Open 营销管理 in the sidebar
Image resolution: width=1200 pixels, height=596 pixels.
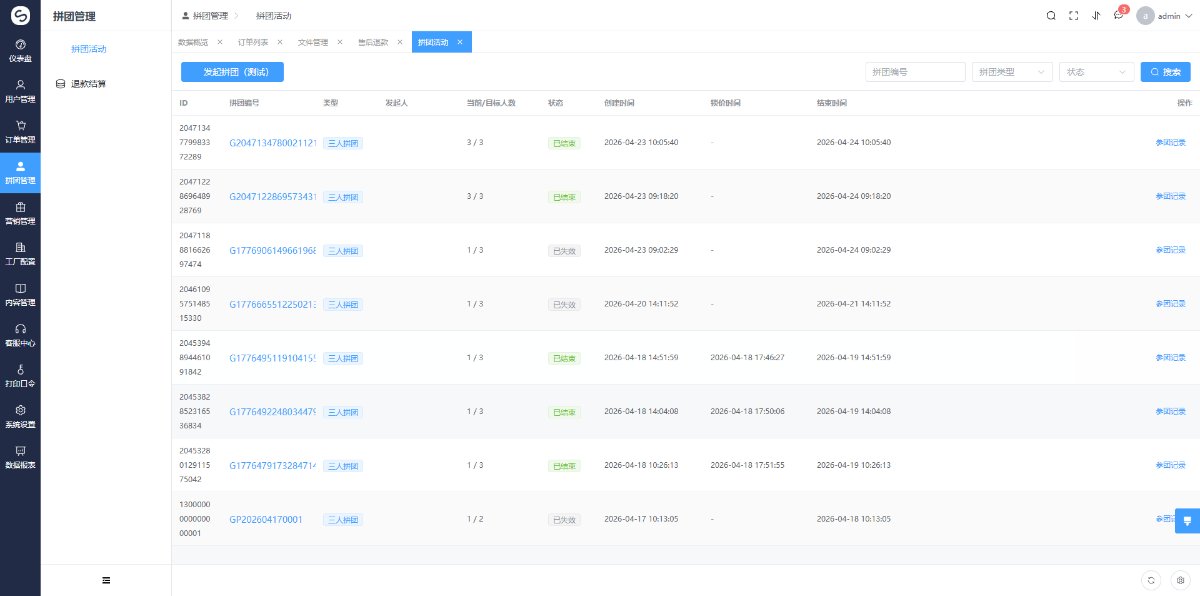tap(20, 213)
